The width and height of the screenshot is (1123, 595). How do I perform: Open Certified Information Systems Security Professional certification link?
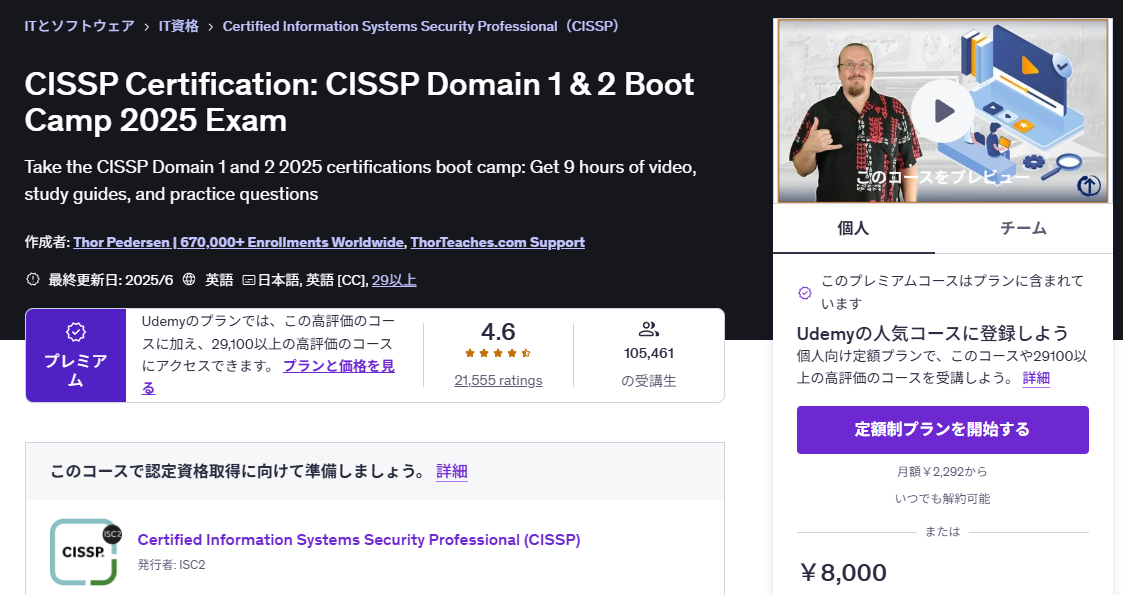pos(359,540)
